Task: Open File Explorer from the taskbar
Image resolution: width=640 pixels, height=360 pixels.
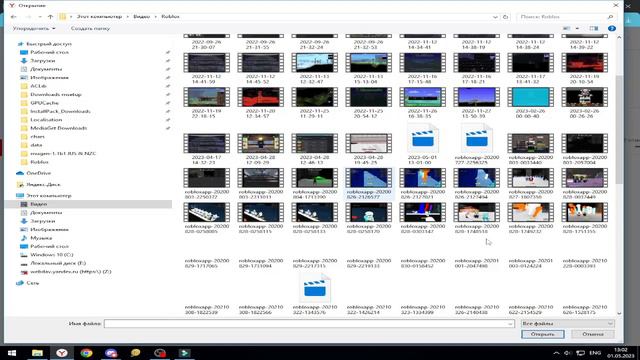Action: tap(37, 353)
